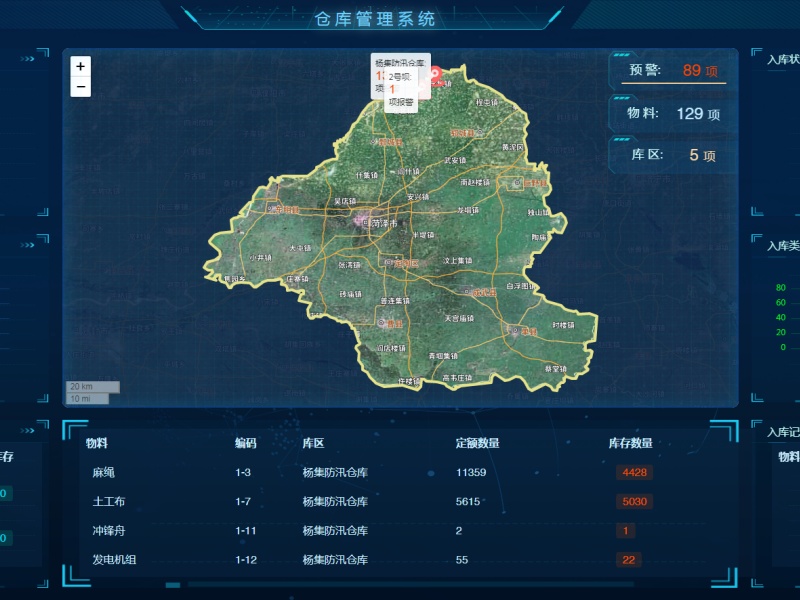
Task: Click the red warehouse location marker on map
Action: point(436,73)
